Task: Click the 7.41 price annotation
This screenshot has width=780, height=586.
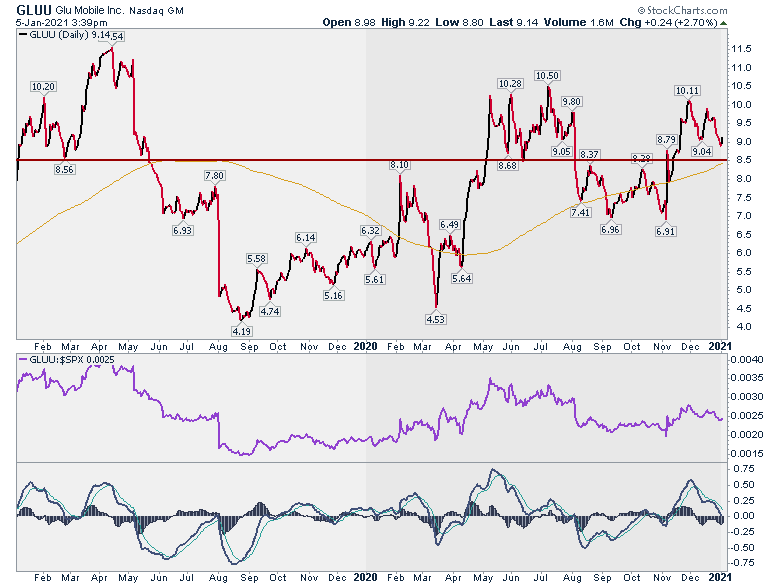Action: [581, 212]
